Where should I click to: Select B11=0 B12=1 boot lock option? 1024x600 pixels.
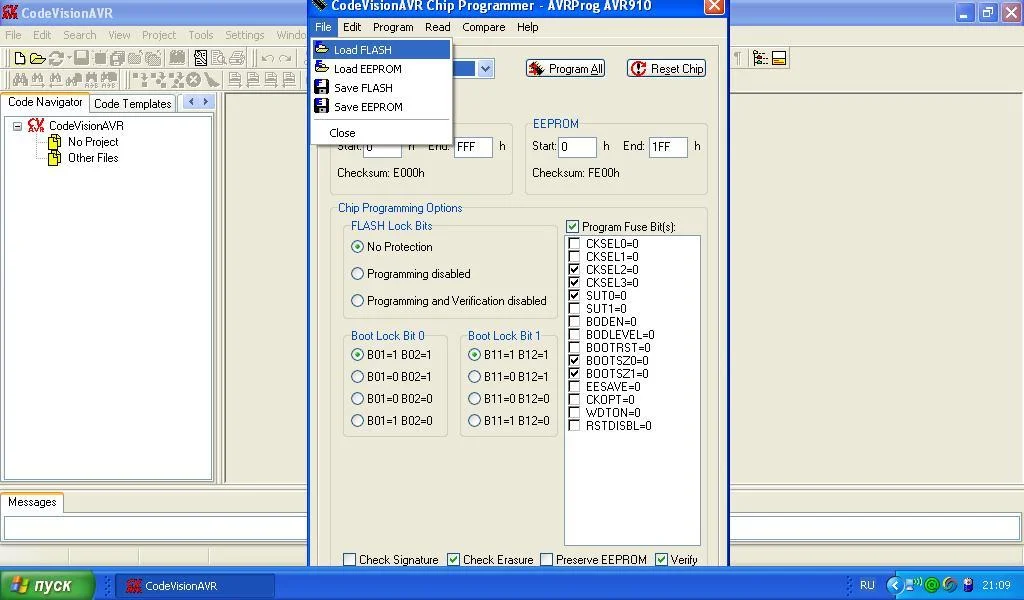(x=474, y=377)
